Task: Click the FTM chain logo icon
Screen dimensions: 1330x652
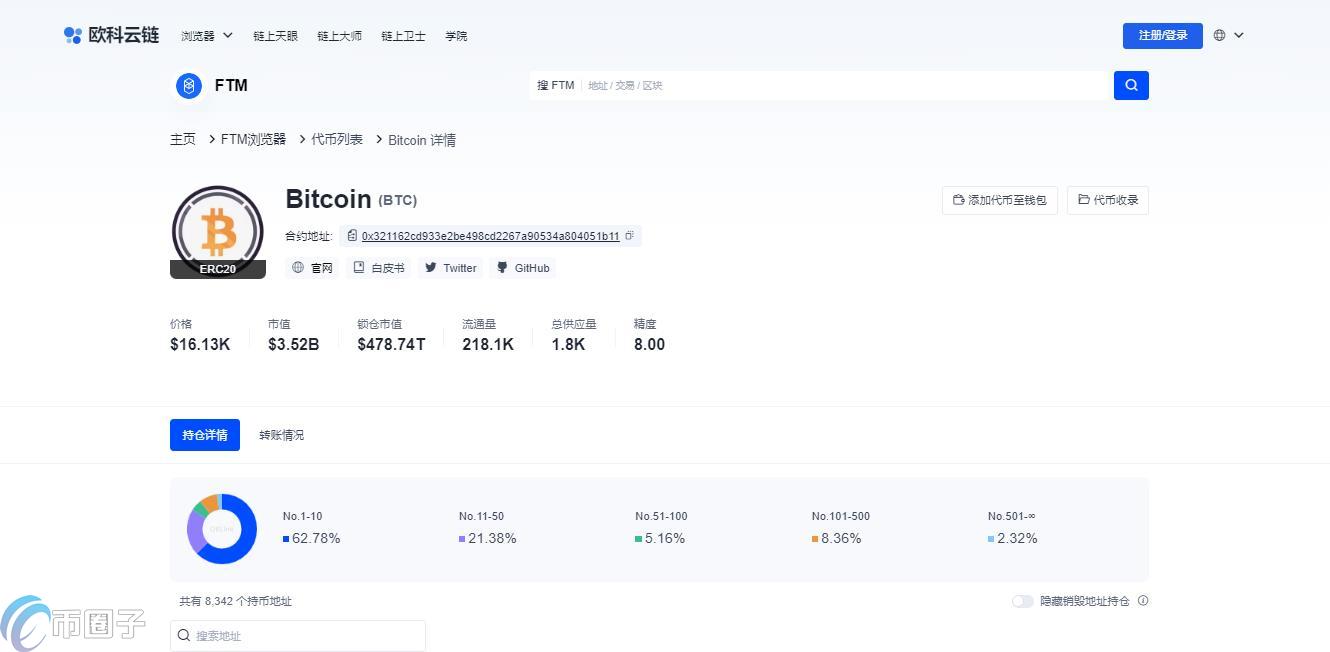Action: (x=189, y=86)
